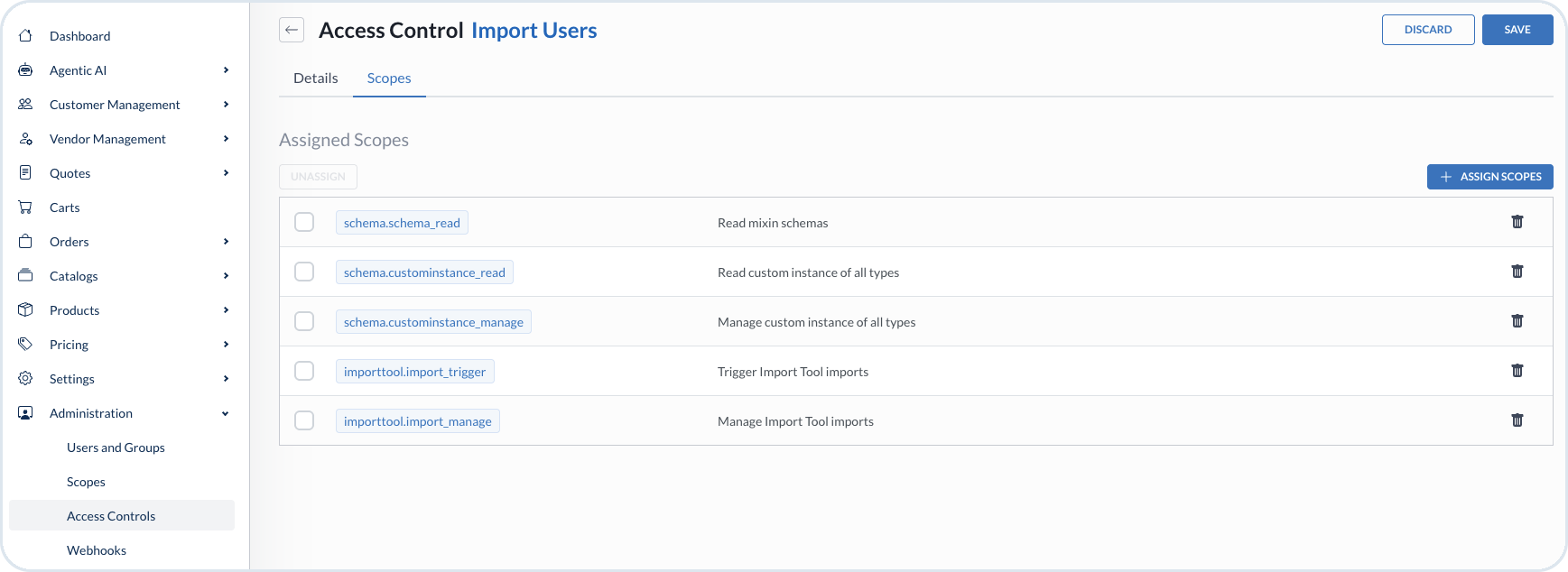Click the Dashboard home icon
Screen dimensions: 1568x572
25,36
